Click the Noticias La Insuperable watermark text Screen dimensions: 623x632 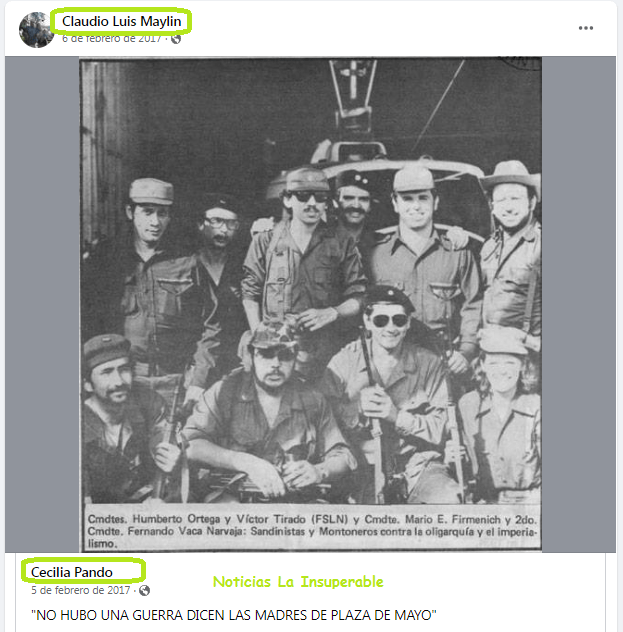pos(298,582)
